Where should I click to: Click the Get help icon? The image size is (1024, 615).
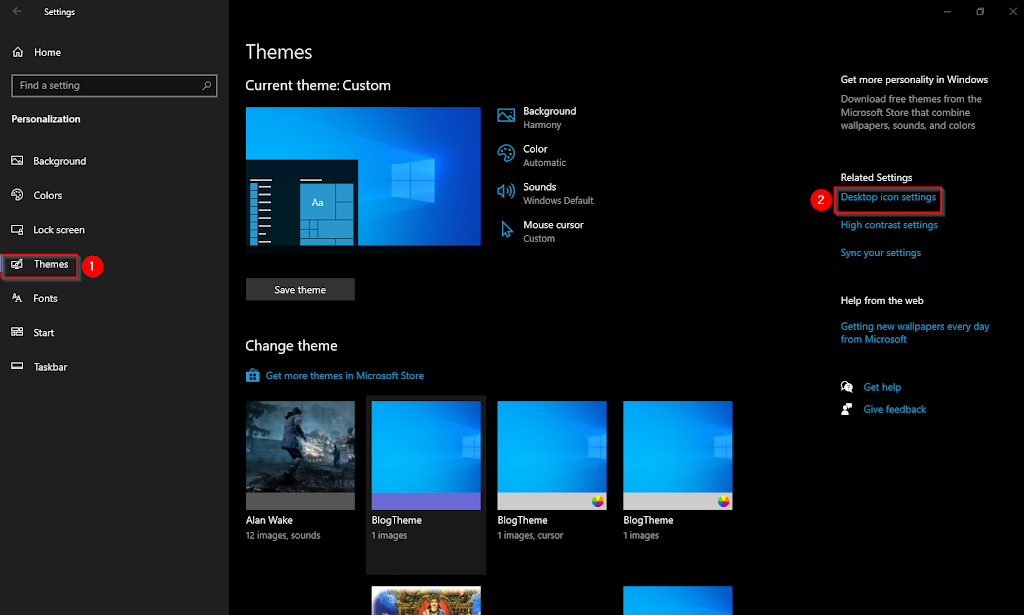pyautogui.click(x=845, y=387)
